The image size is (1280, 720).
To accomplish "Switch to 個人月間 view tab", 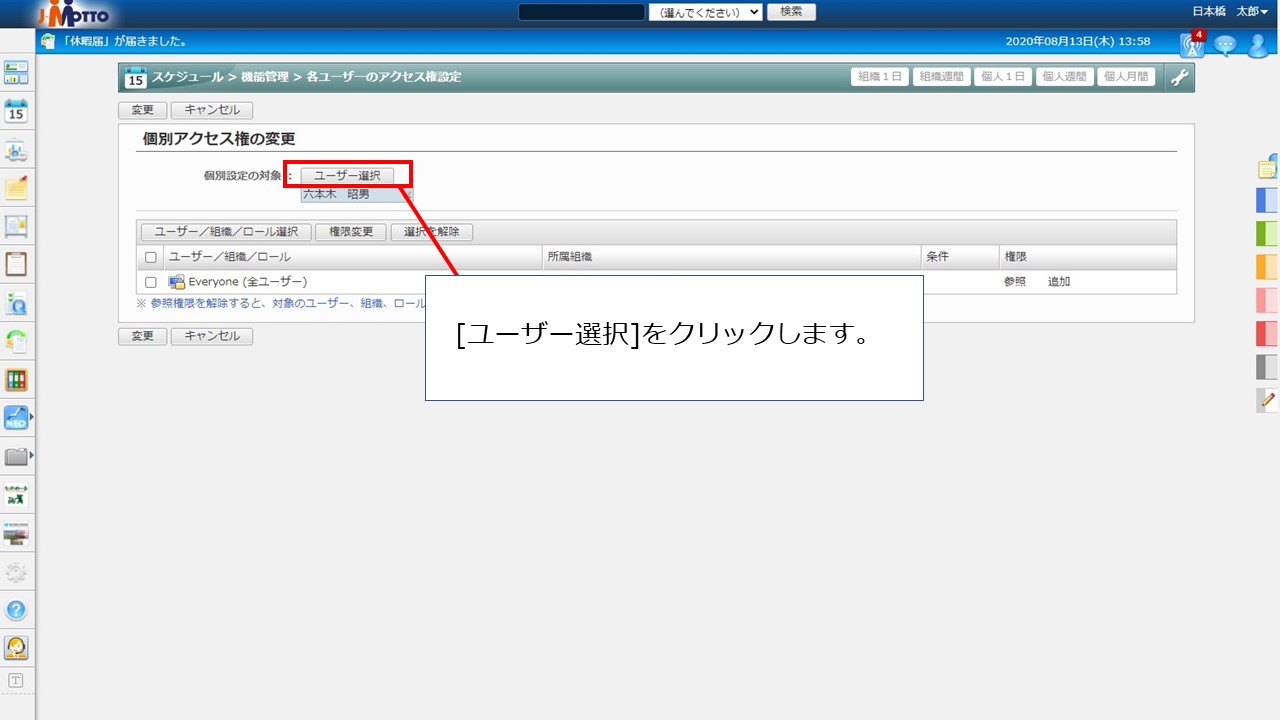I will (1126, 77).
